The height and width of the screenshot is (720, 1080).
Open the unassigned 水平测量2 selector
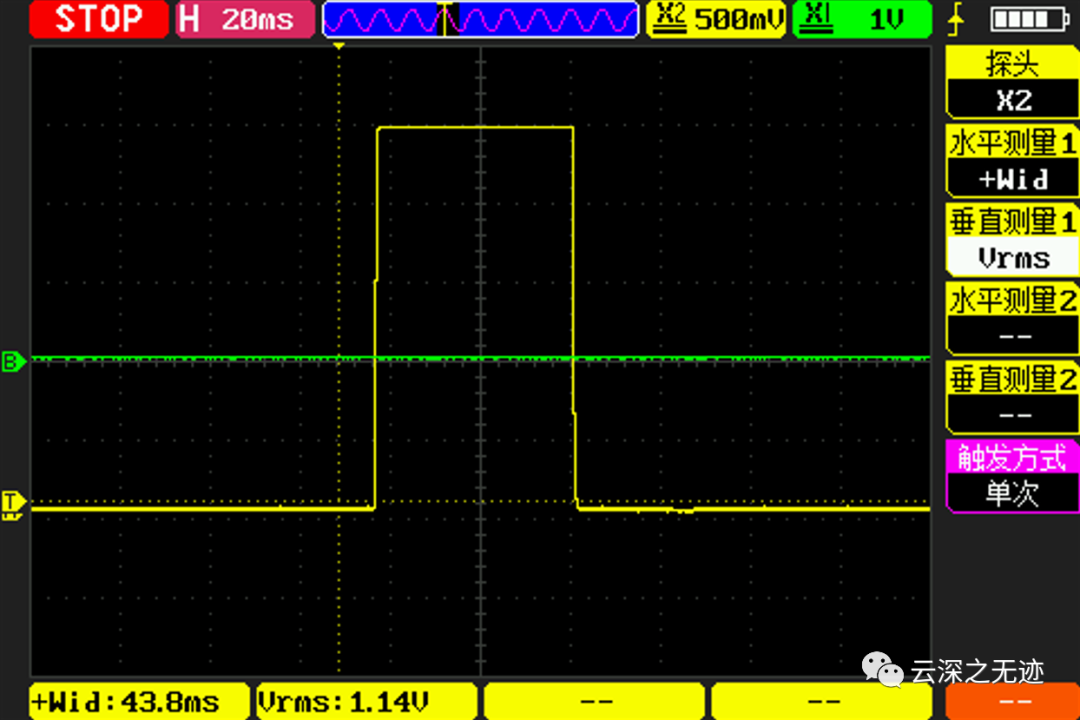click(x=1012, y=318)
